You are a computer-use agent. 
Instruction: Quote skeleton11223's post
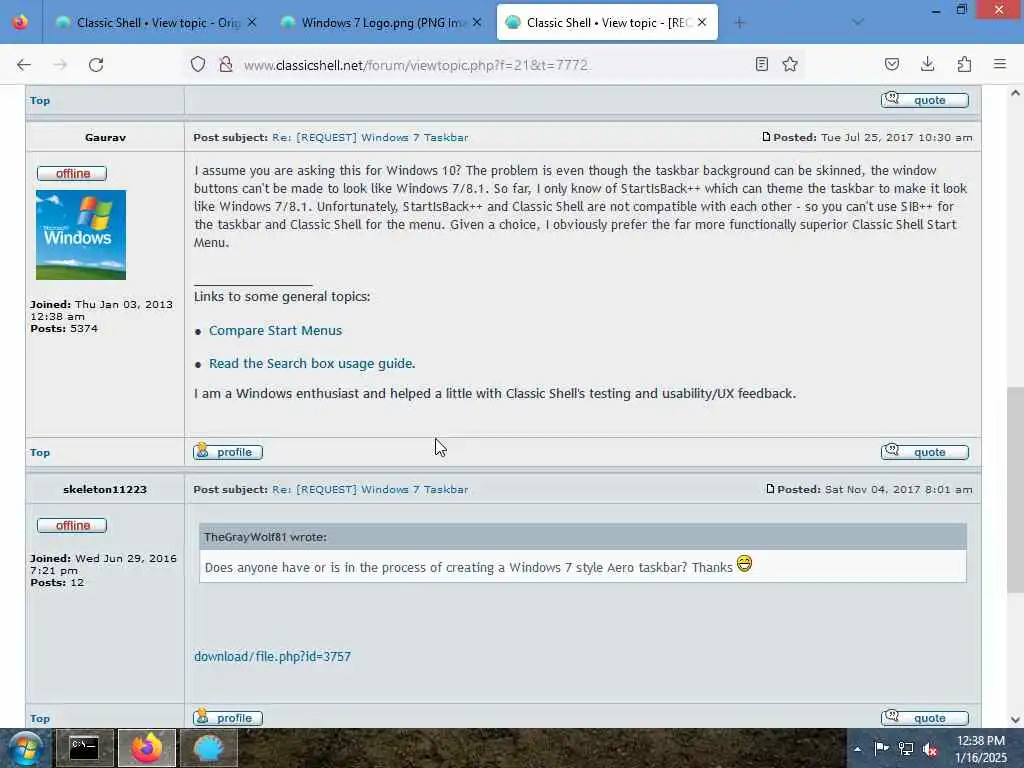(x=925, y=718)
